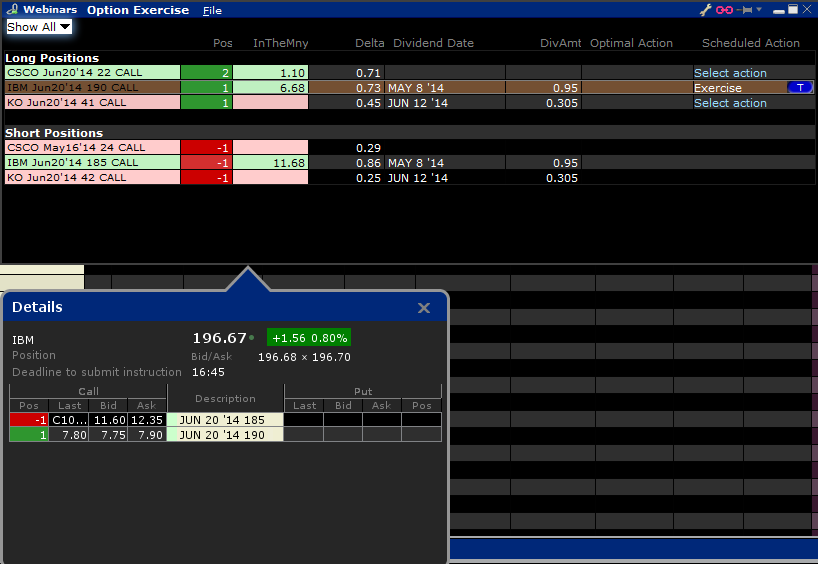Click Select action for KO Jun20'14 41 CALL

coord(730,103)
